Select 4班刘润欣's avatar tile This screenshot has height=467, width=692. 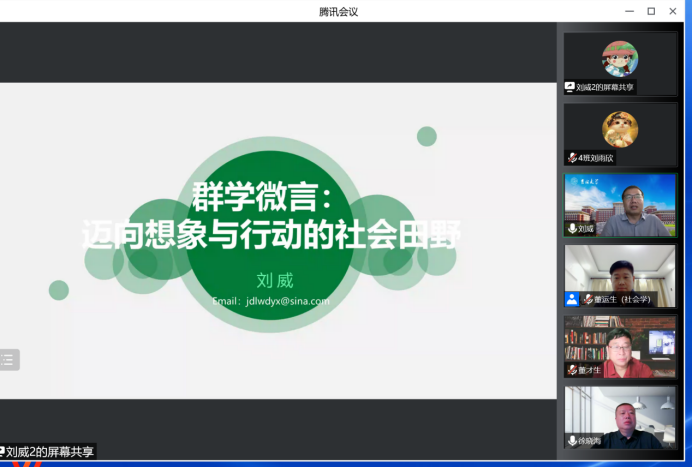(619, 129)
